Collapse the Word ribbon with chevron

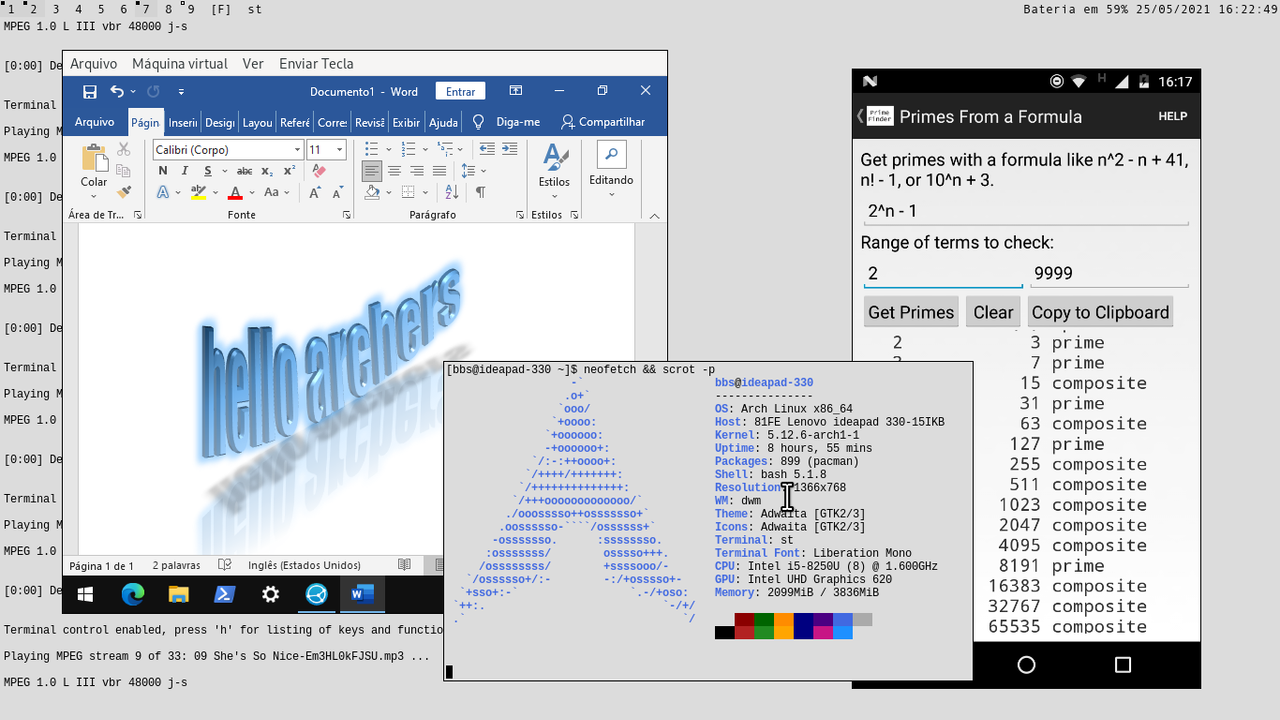(x=654, y=215)
